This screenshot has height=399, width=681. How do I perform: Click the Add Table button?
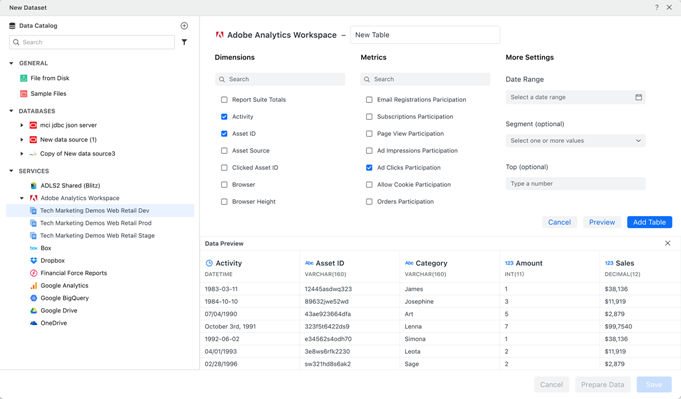tap(649, 222)
